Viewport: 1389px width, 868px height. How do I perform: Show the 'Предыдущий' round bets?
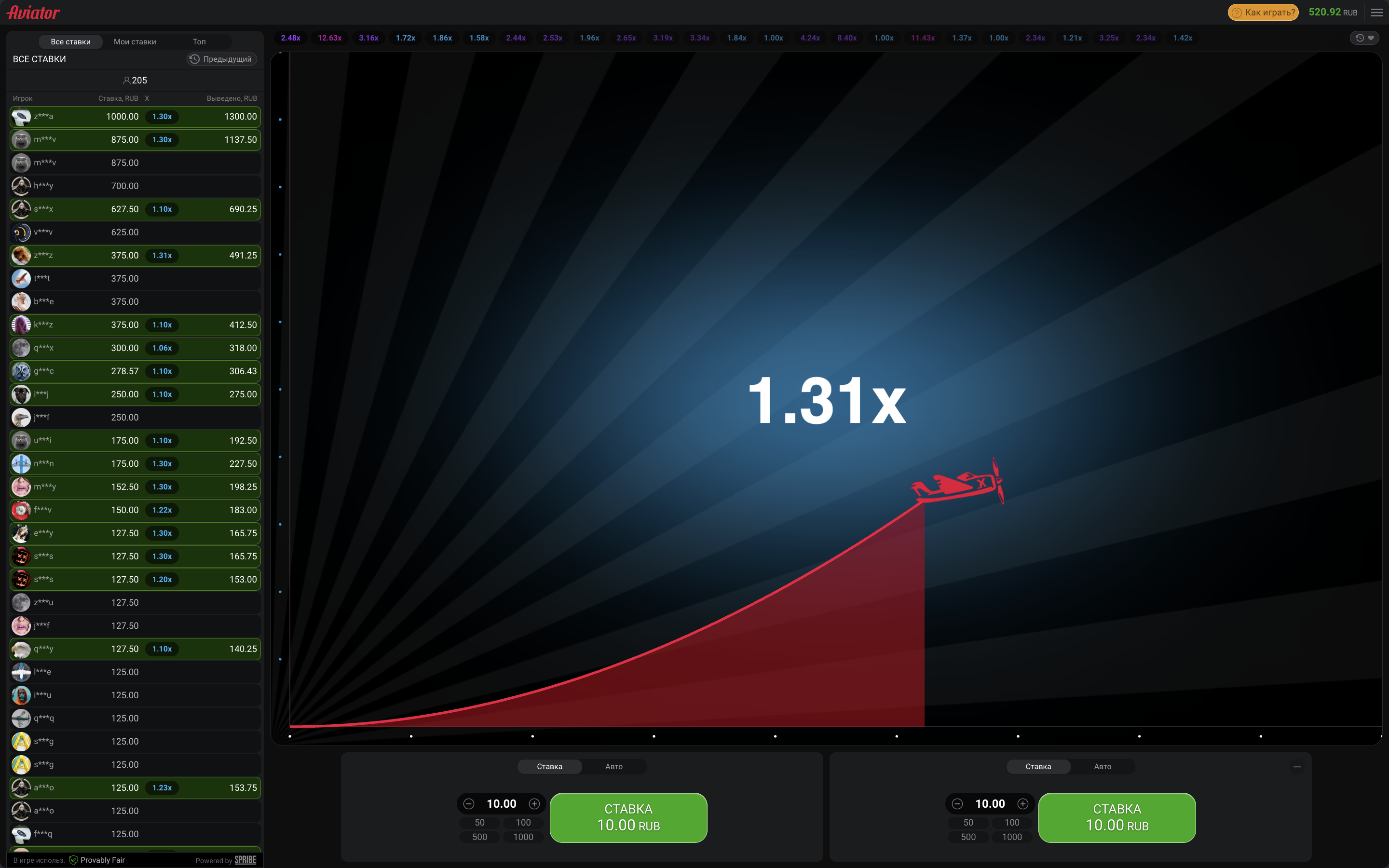coord(221,59)
